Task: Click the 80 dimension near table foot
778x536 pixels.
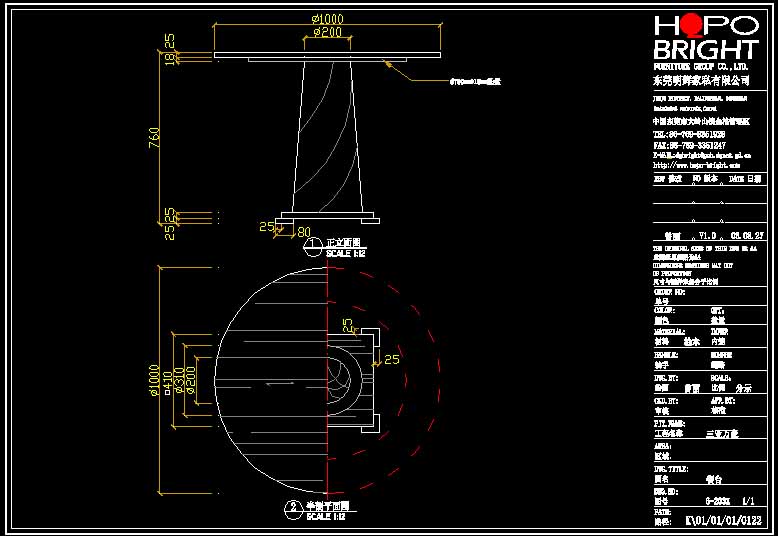Action: coord(304,232)
